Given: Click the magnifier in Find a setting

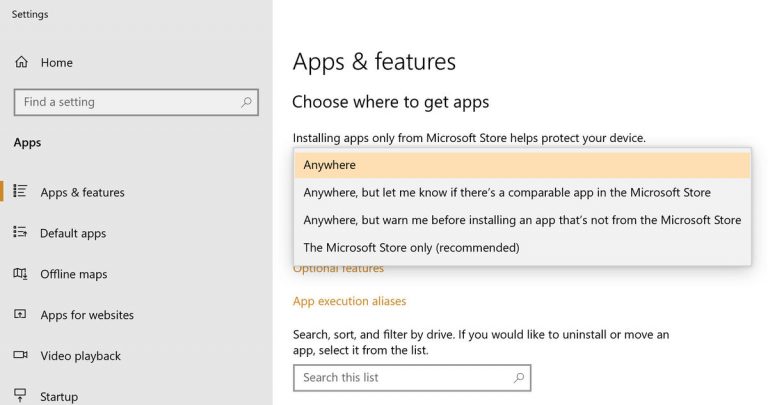Looking at the screenshot, I should pos(246,102).
